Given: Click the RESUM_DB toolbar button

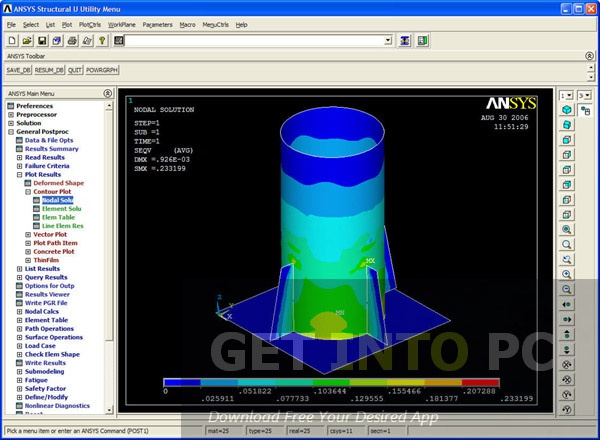Looking at the screenshot, I should 49,70.
